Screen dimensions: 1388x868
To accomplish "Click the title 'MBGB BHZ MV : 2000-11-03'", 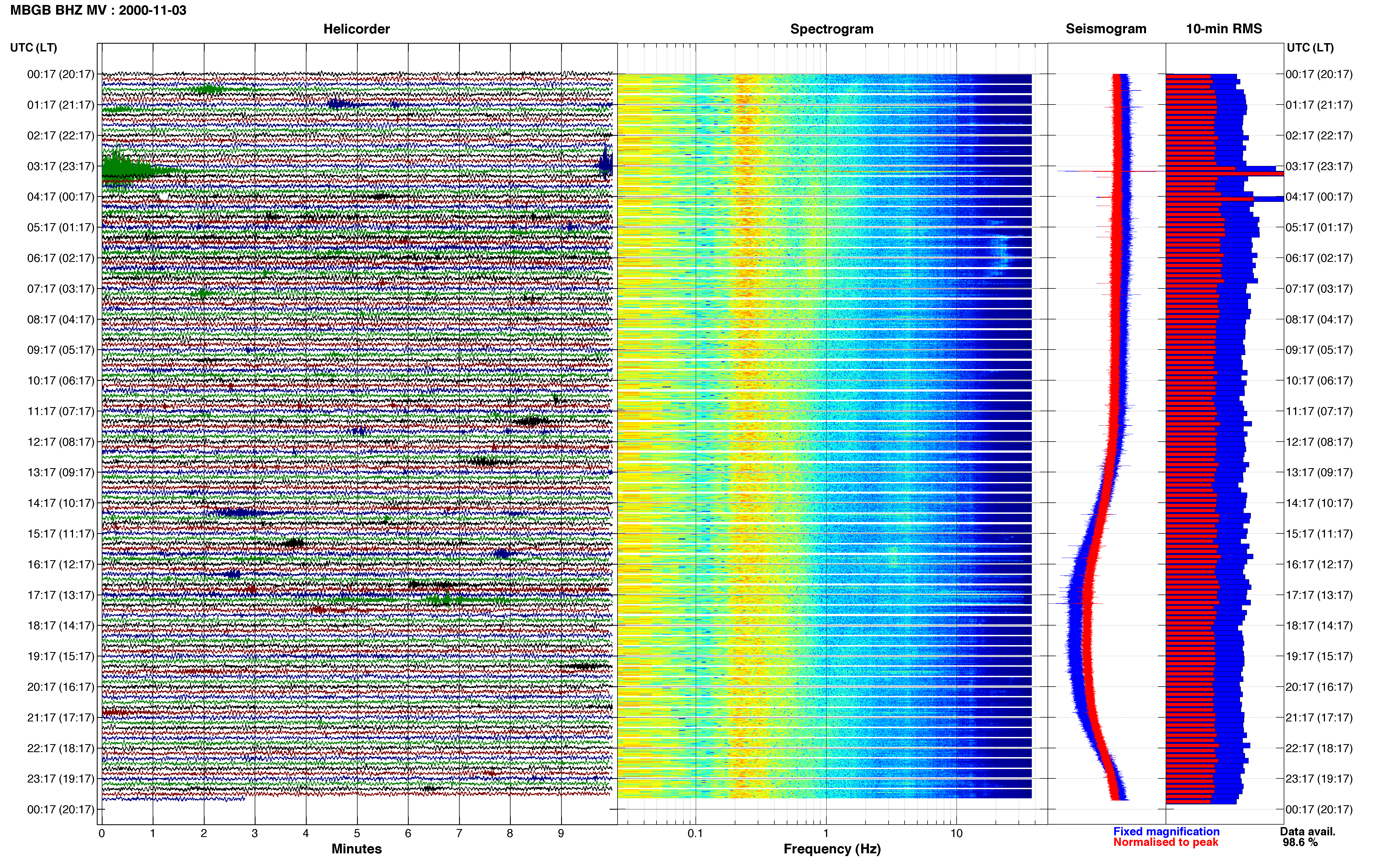I will 98,10.
